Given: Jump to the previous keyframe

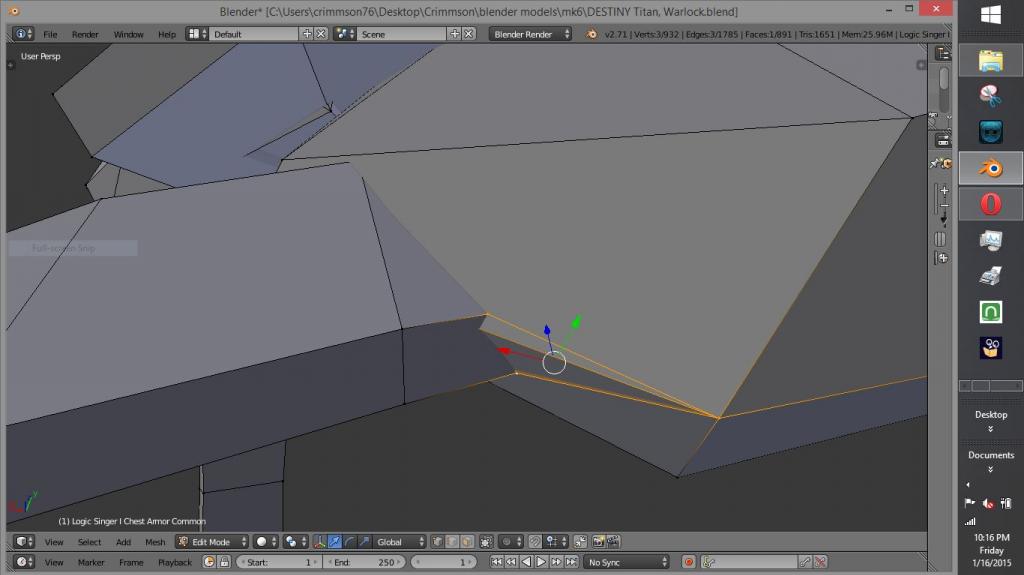Looking at the screenshot, I should click(x=511, y=562).
